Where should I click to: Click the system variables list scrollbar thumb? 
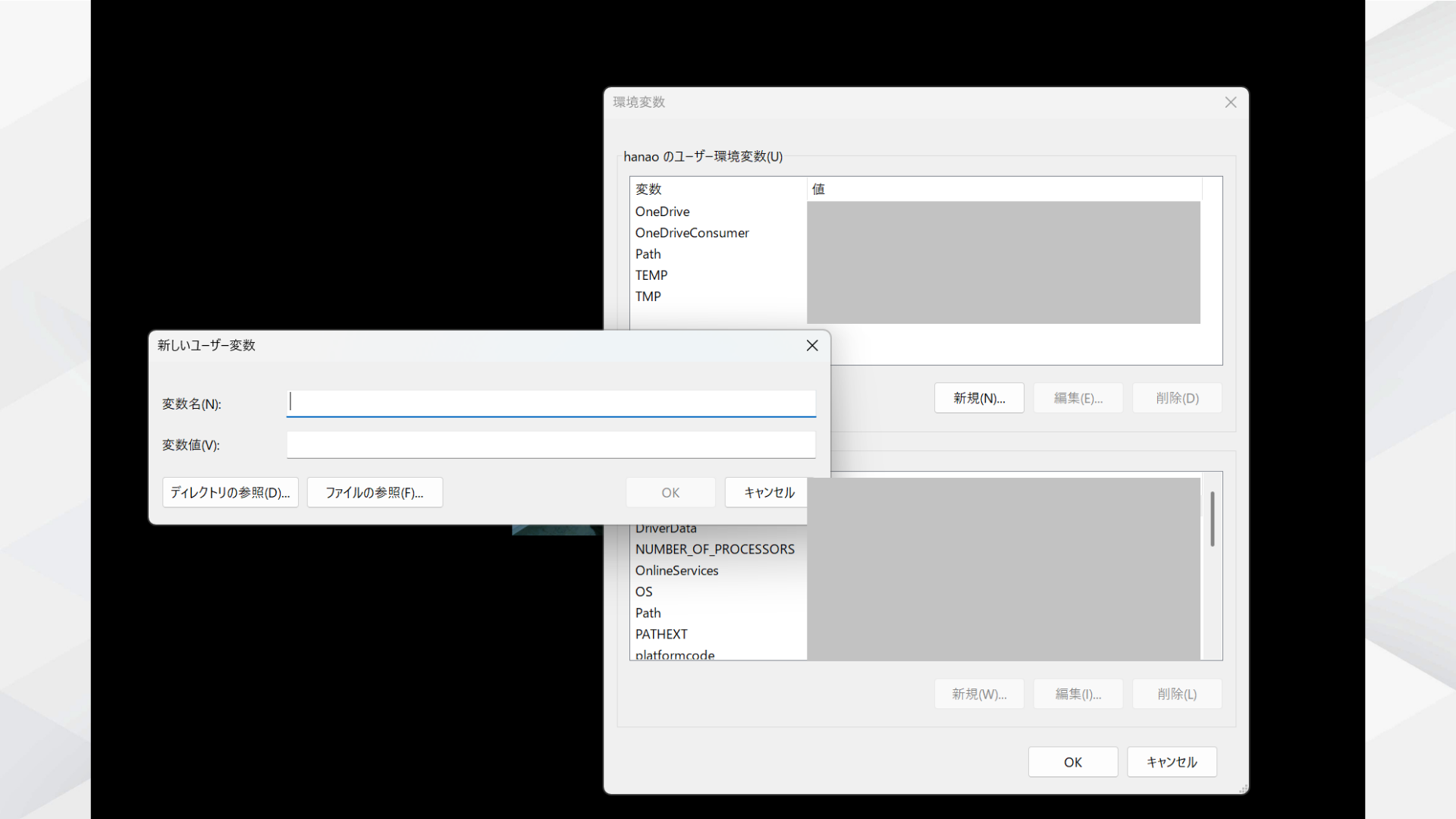1213,519
